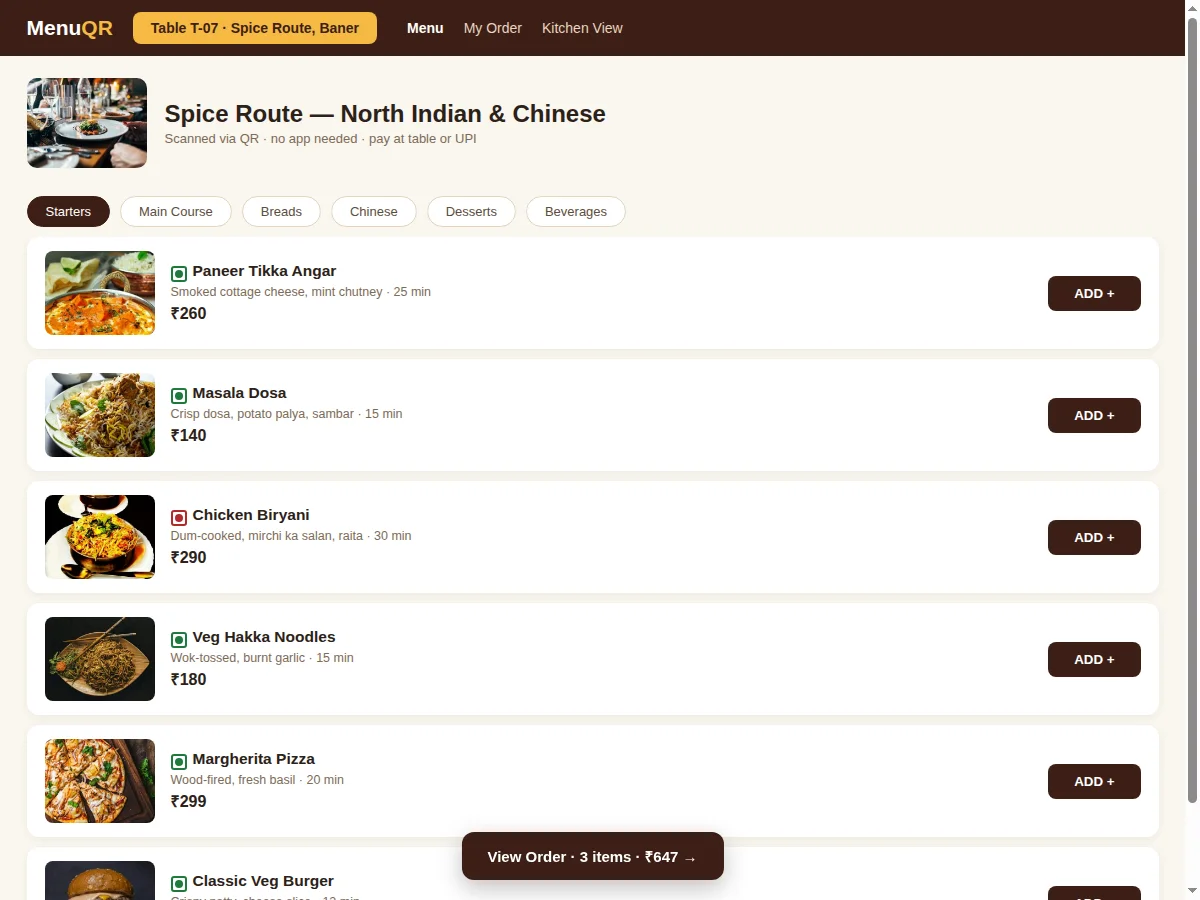Click the Veg Hakka Noodles title
This screenshot has width=1200, height=900.
[x=264, y=637]
